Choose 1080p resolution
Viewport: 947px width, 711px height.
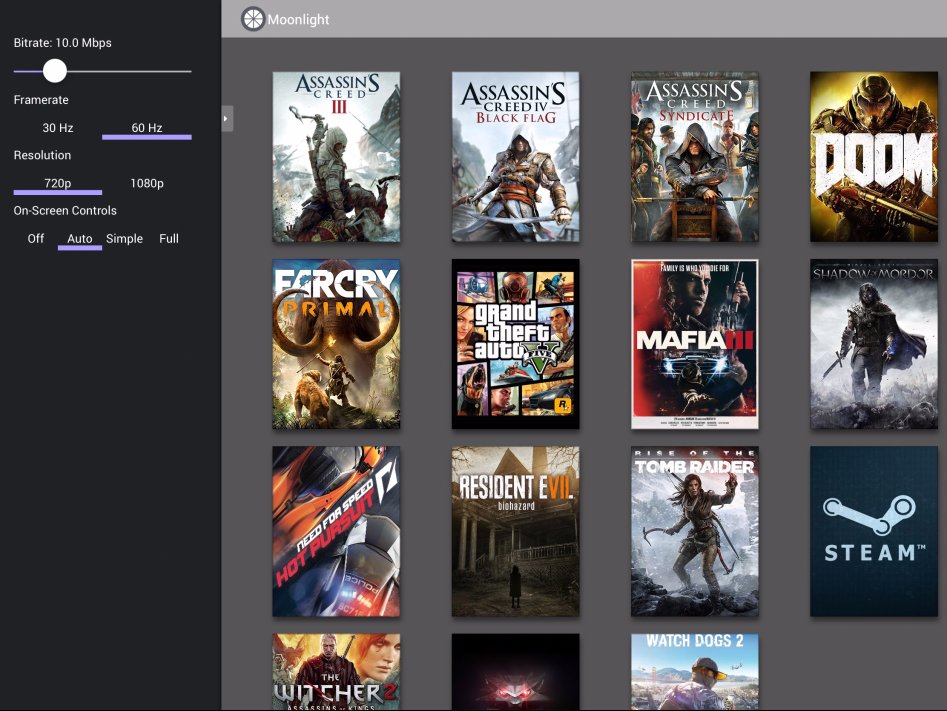147,184
